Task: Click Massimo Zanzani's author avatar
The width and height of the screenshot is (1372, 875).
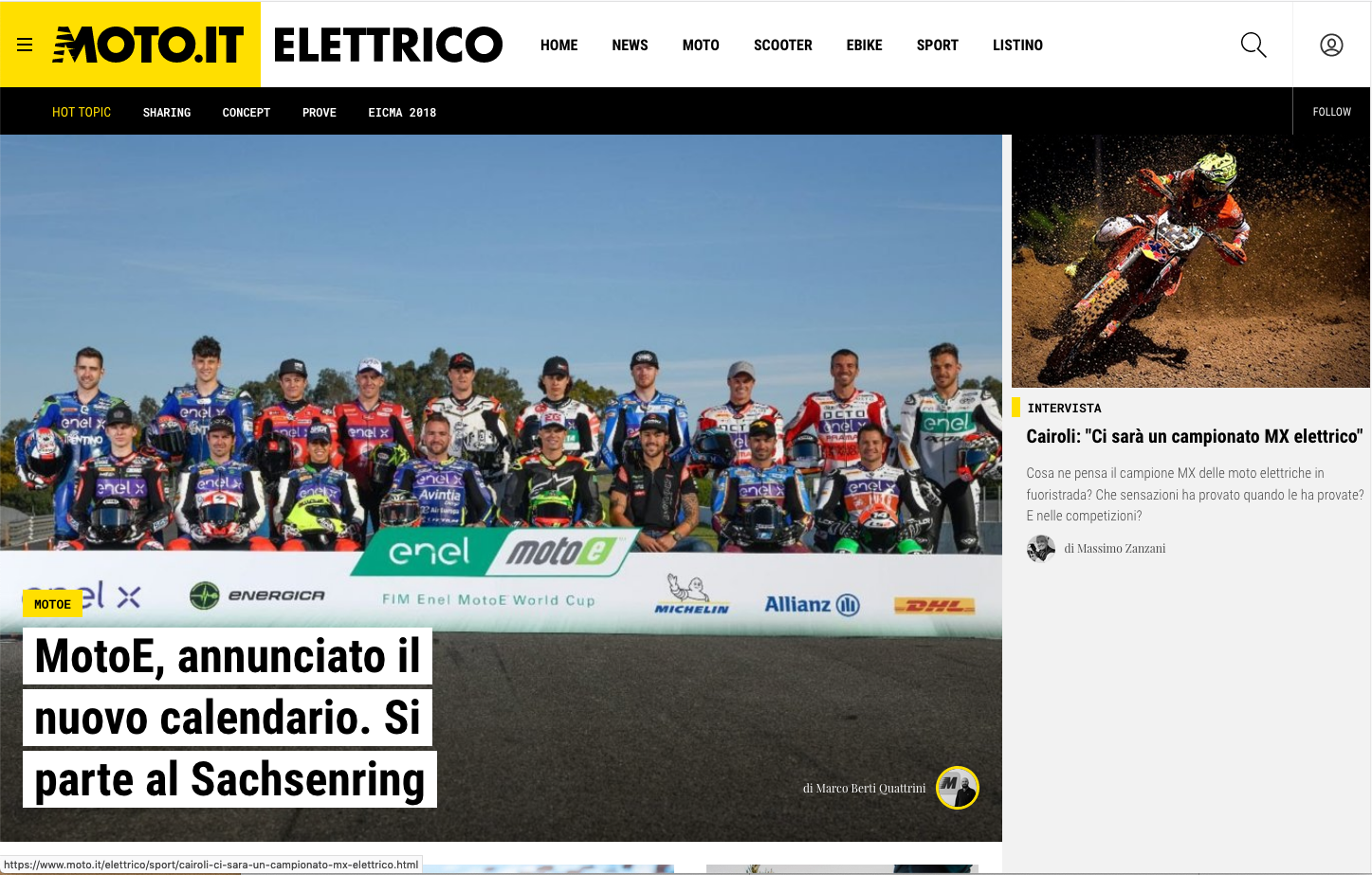Action: [x=1041, y=549]
